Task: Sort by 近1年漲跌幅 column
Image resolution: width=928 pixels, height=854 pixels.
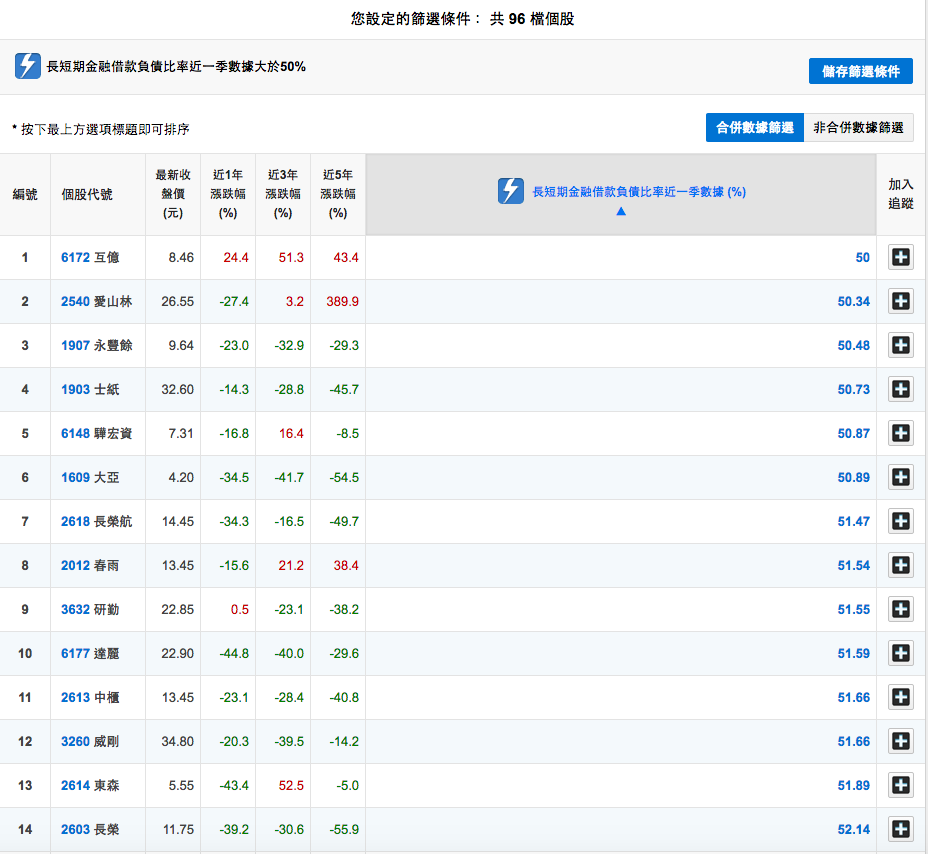Action: click(x=228, y=194)
